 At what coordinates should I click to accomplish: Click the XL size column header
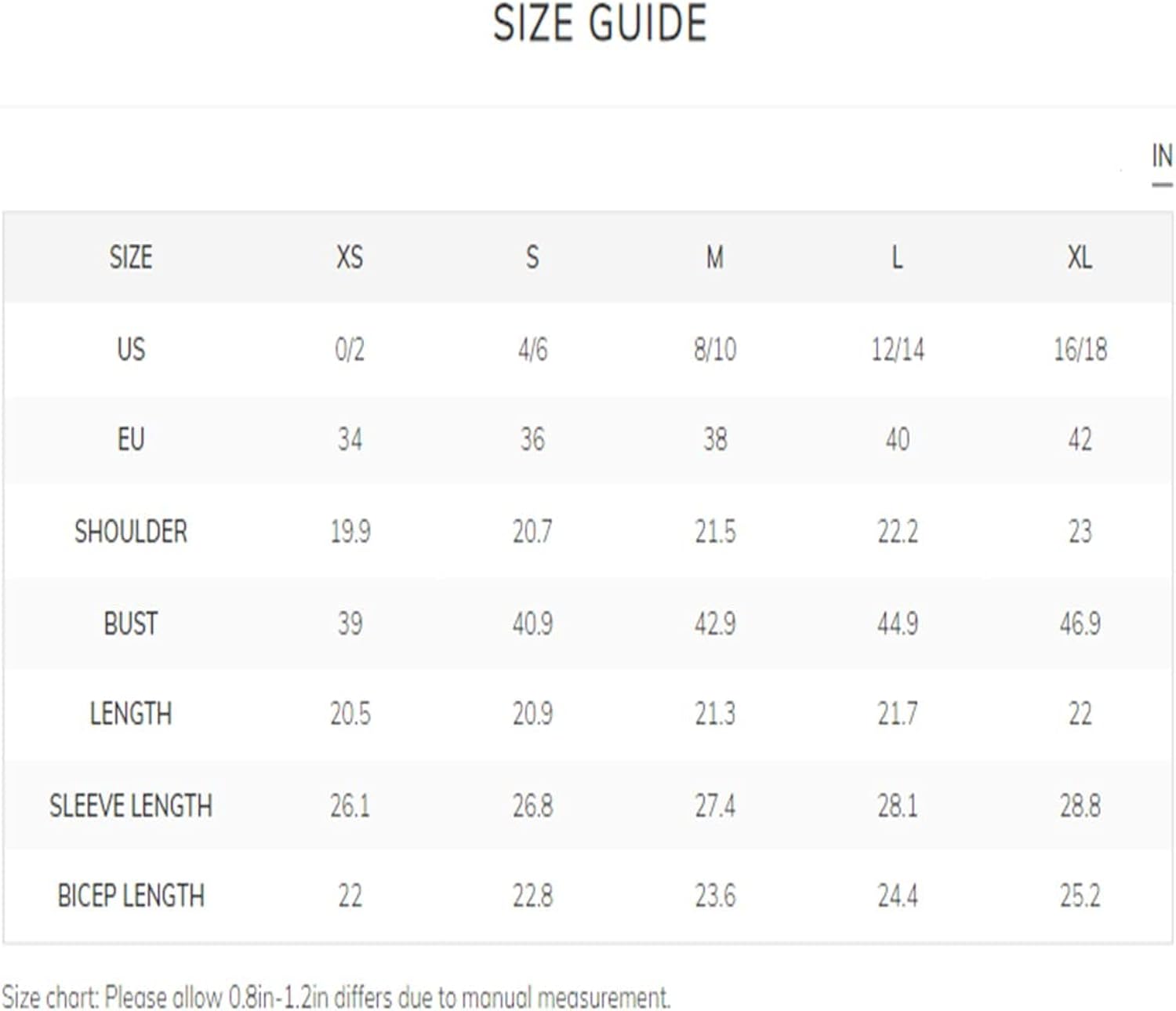[1080, 257]
